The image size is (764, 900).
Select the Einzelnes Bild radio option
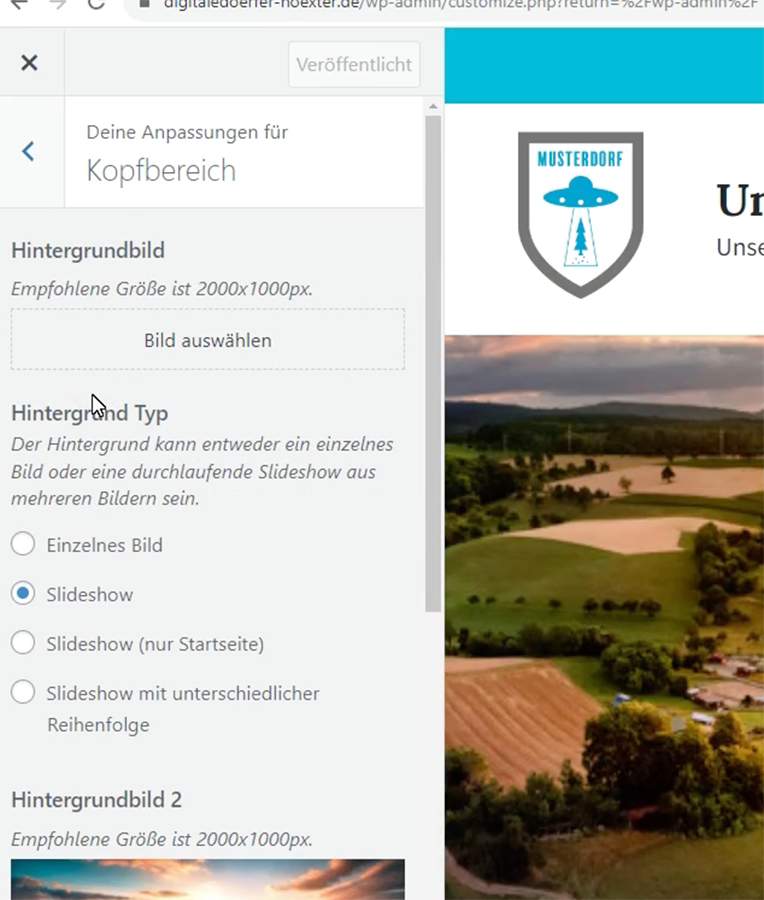click(x=23, y=545)
